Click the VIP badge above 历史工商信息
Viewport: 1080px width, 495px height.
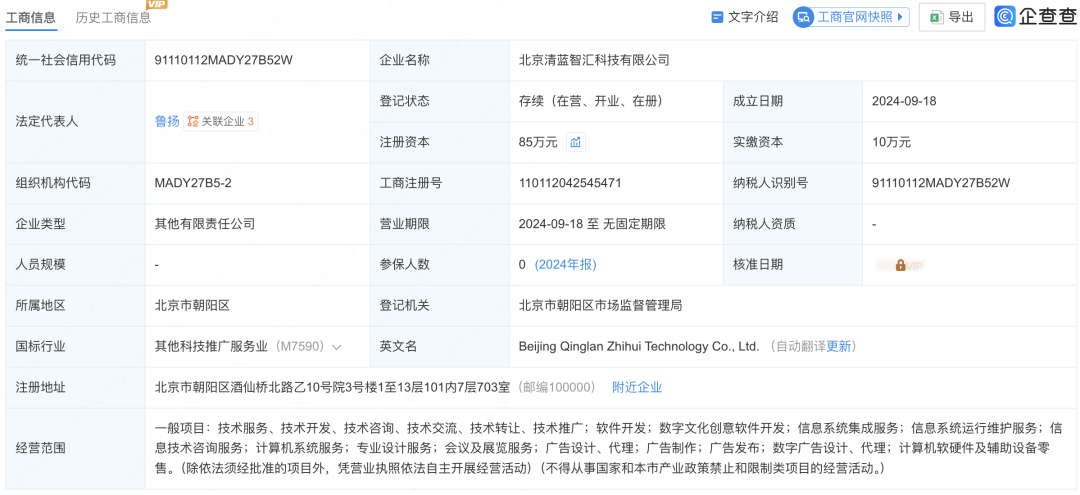(157, 5)
